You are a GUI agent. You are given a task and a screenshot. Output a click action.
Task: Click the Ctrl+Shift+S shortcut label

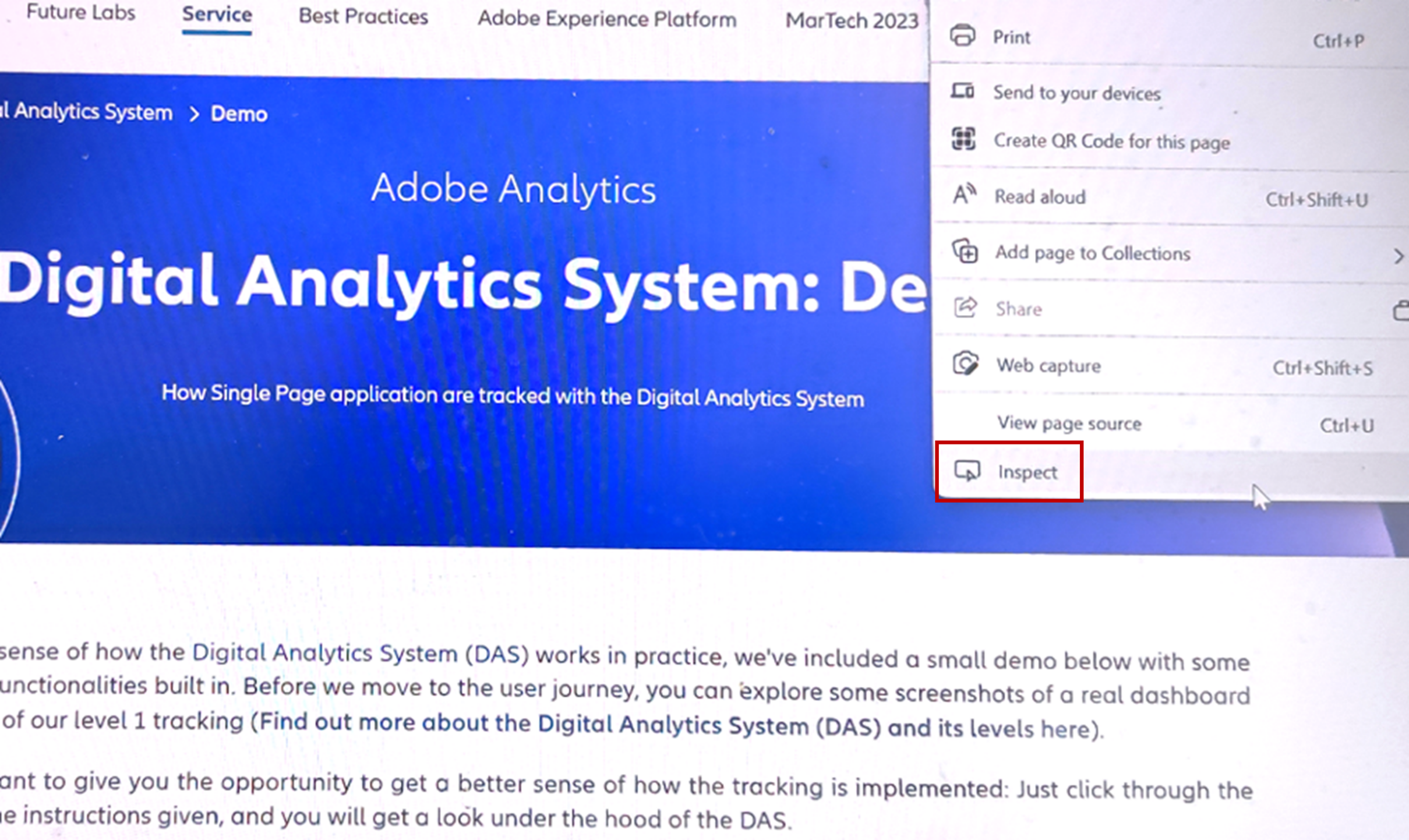pos(1322,368)
